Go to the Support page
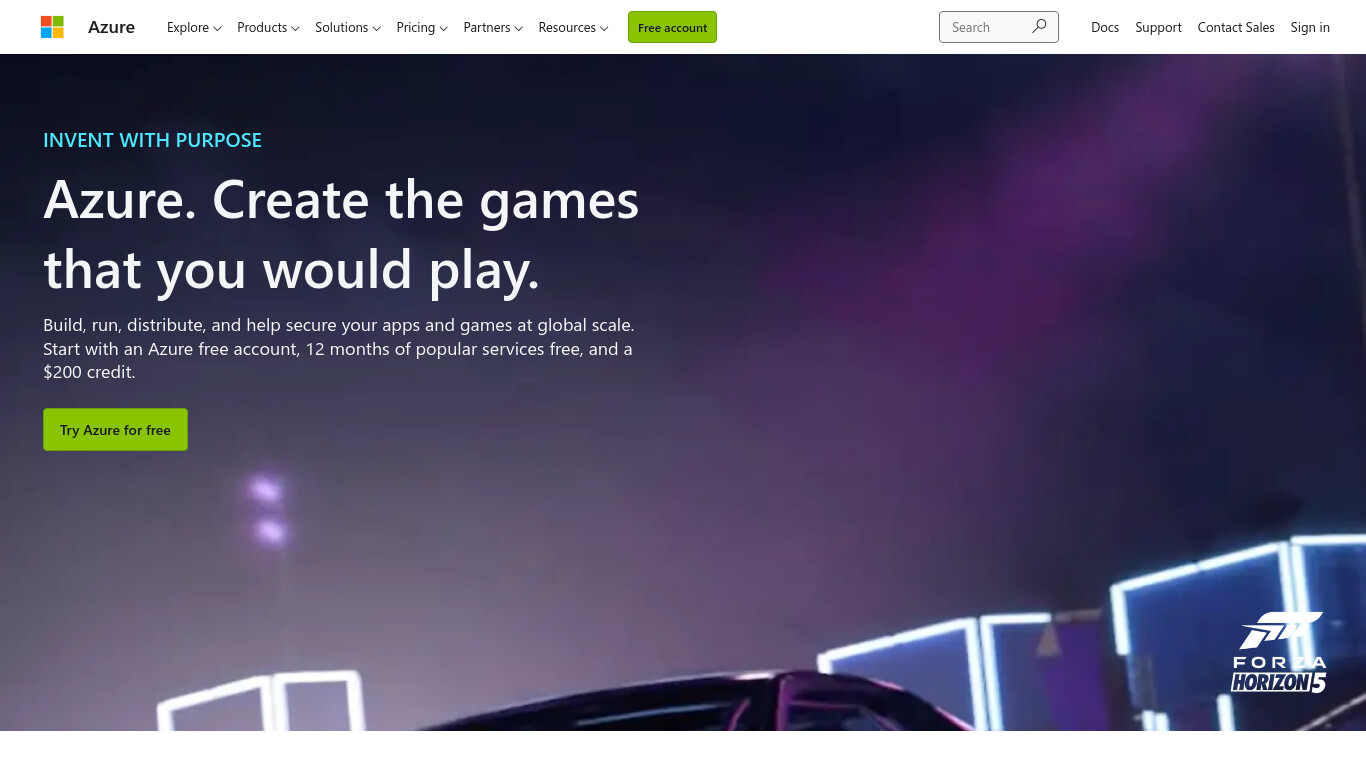 (1158, 27)
